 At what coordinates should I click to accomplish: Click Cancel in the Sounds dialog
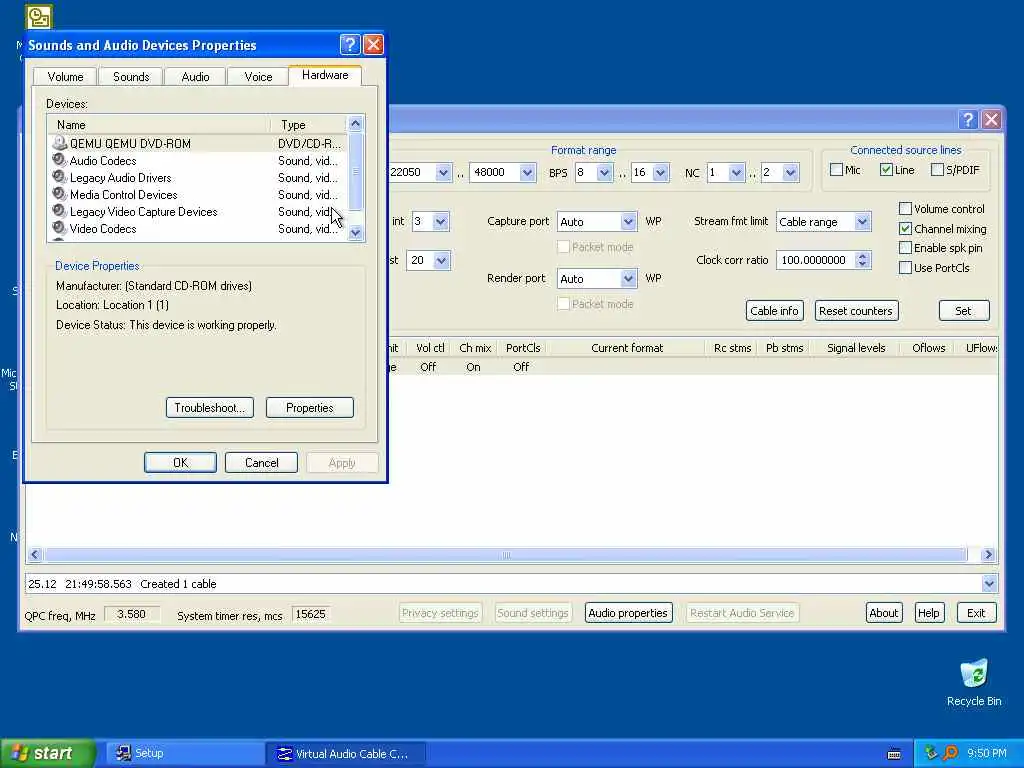(x=261, y=462)
